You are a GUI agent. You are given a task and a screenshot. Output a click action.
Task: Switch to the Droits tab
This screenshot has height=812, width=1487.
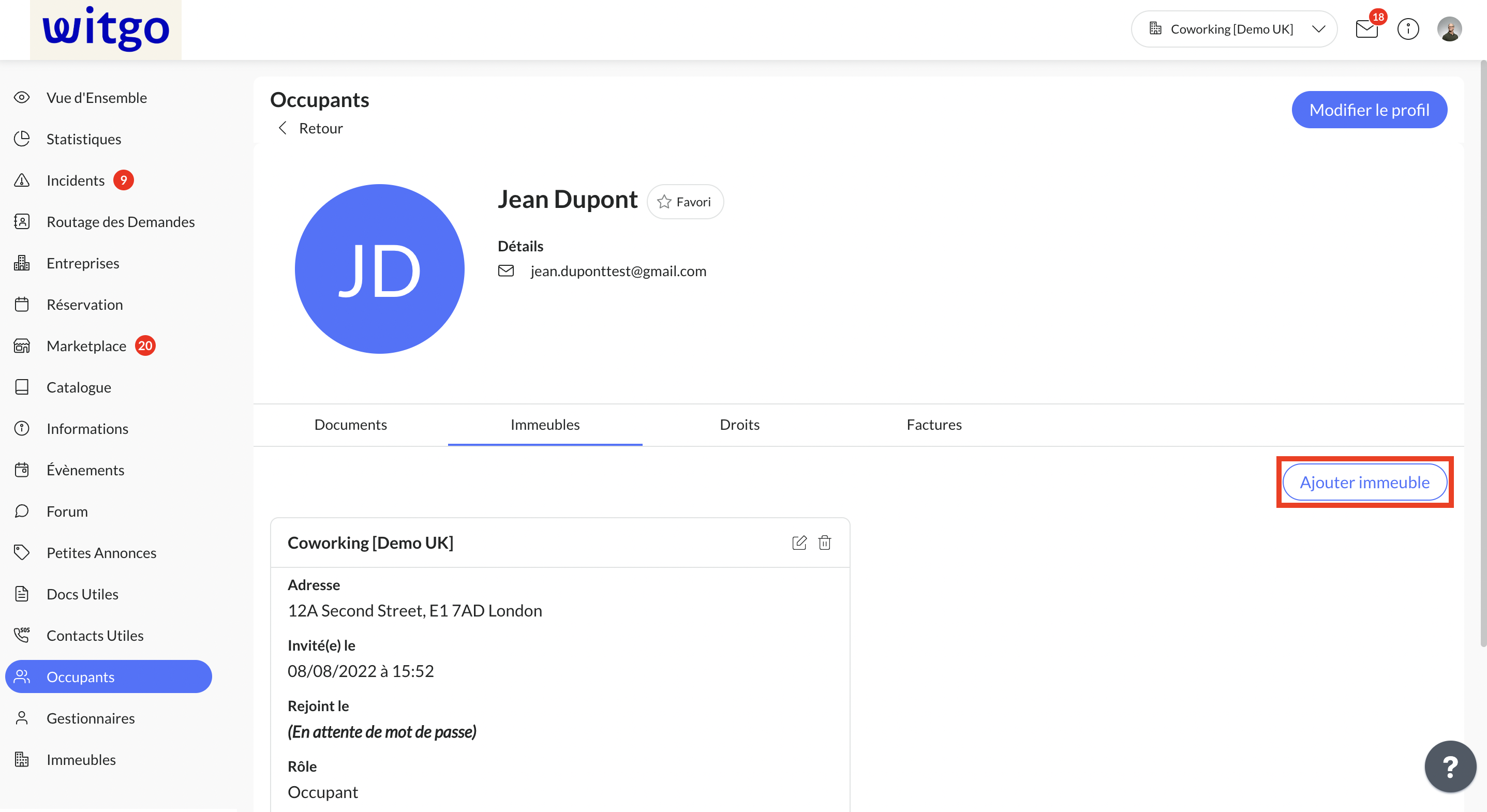[739, 425]
